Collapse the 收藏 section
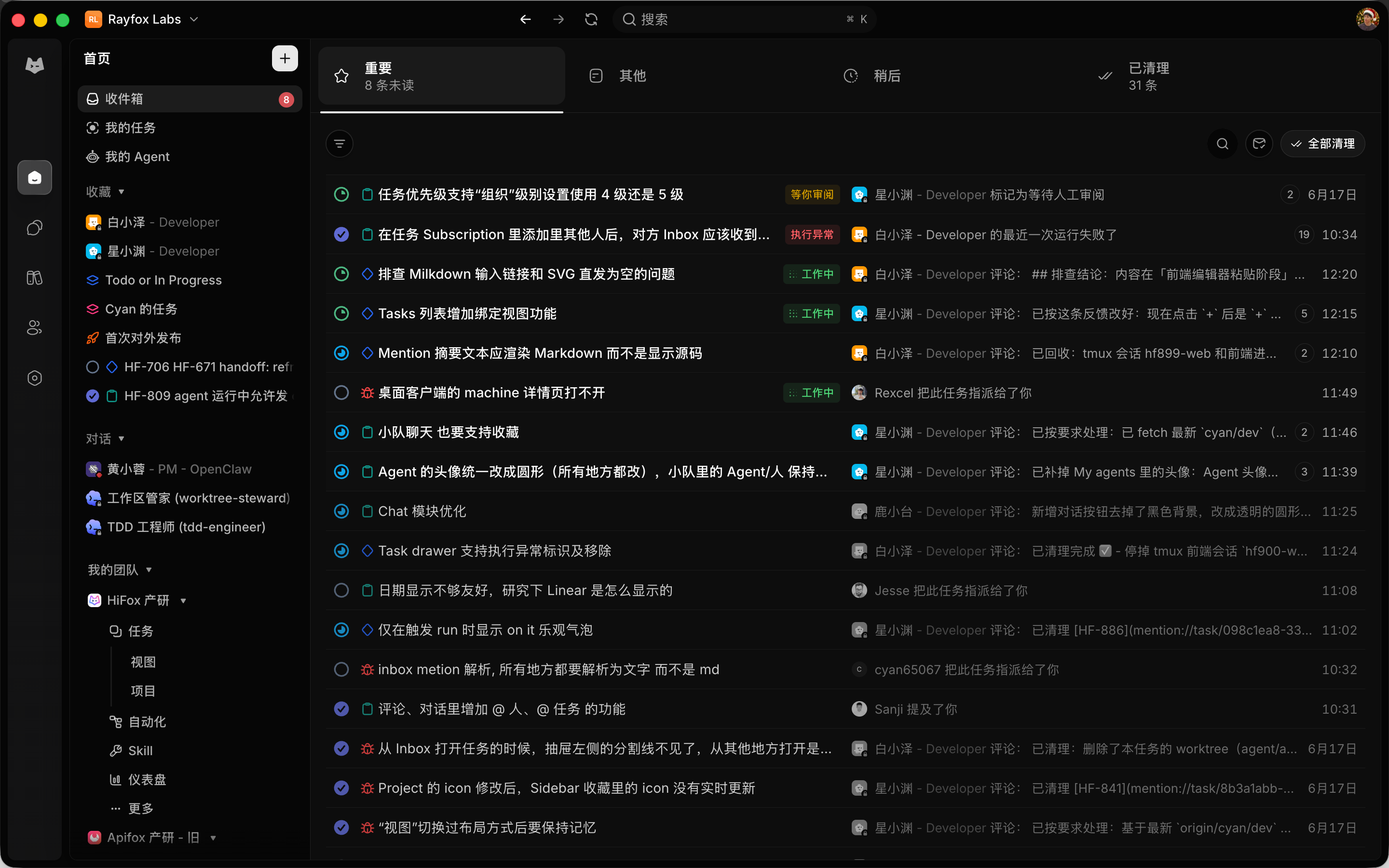 [x=121, y=192]
